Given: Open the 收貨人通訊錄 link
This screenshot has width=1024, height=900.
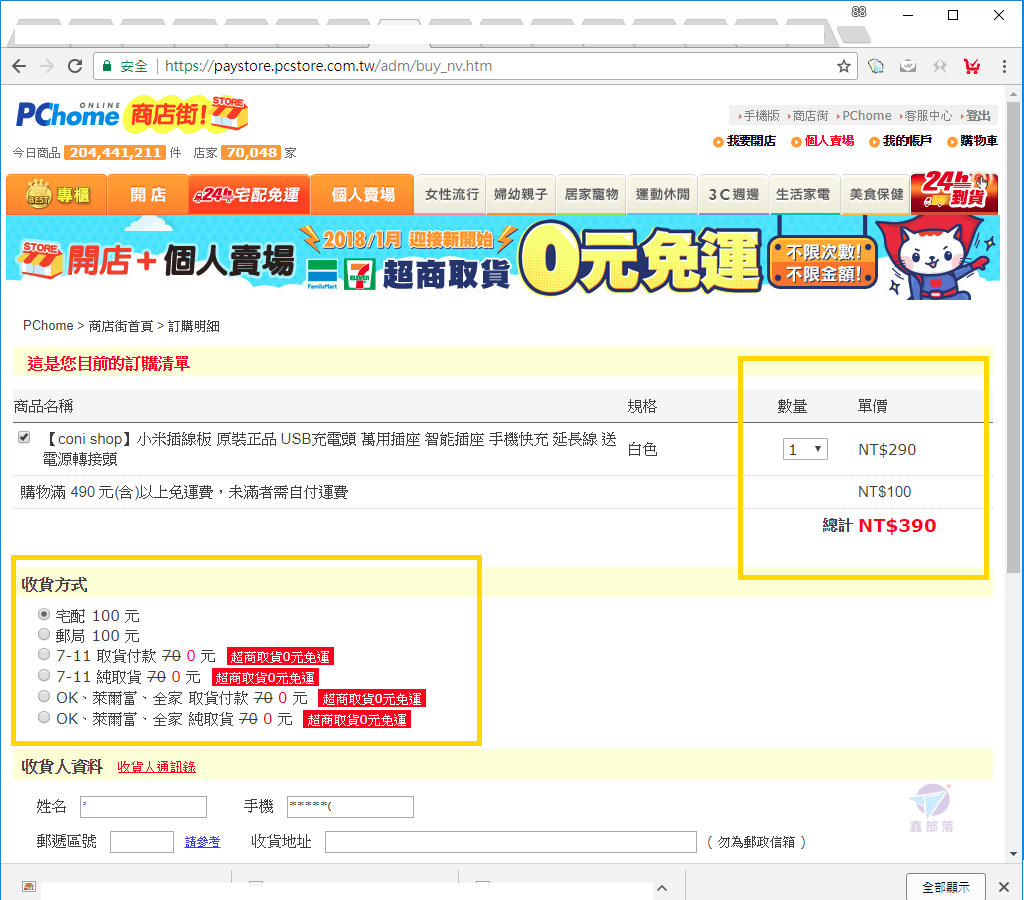Looking at the screenshot, I should (157, 767).
